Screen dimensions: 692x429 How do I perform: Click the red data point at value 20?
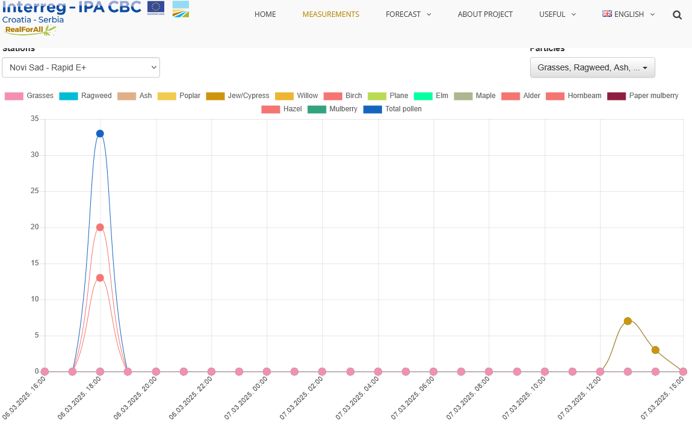pos(100,227)
